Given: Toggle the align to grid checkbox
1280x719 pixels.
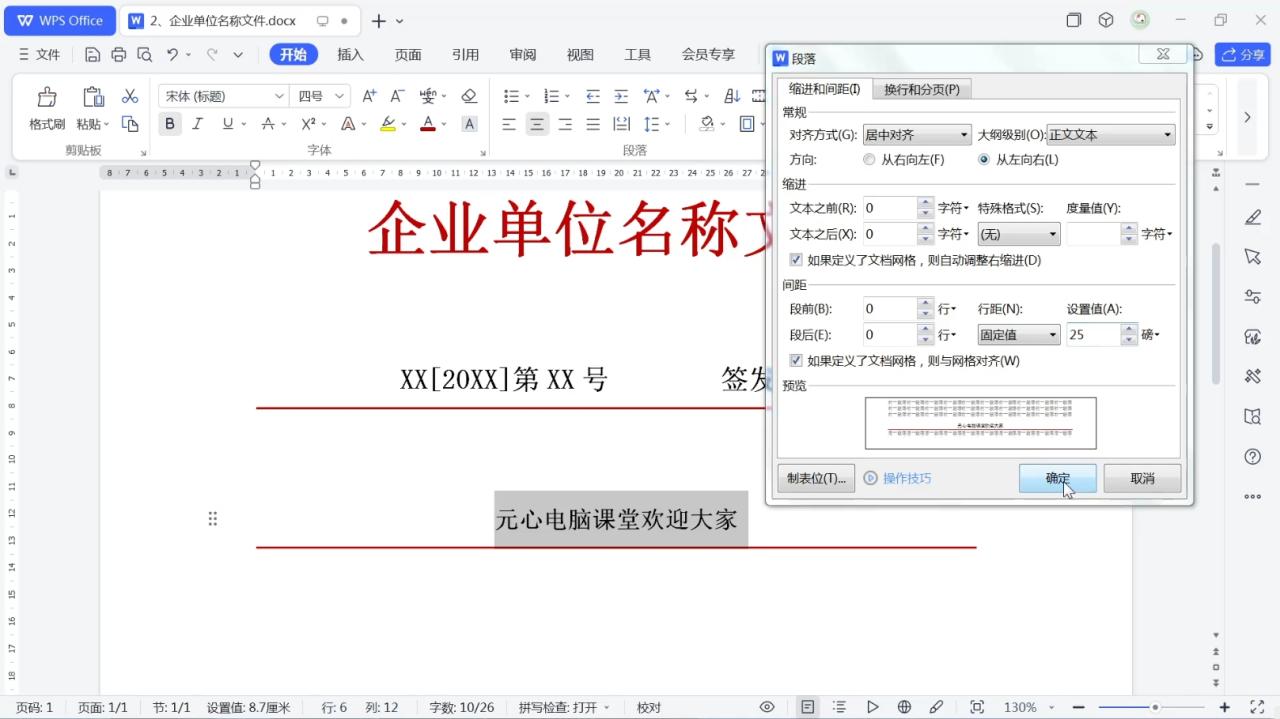Looking at the screenshot, I should click(x=796, y=361).
